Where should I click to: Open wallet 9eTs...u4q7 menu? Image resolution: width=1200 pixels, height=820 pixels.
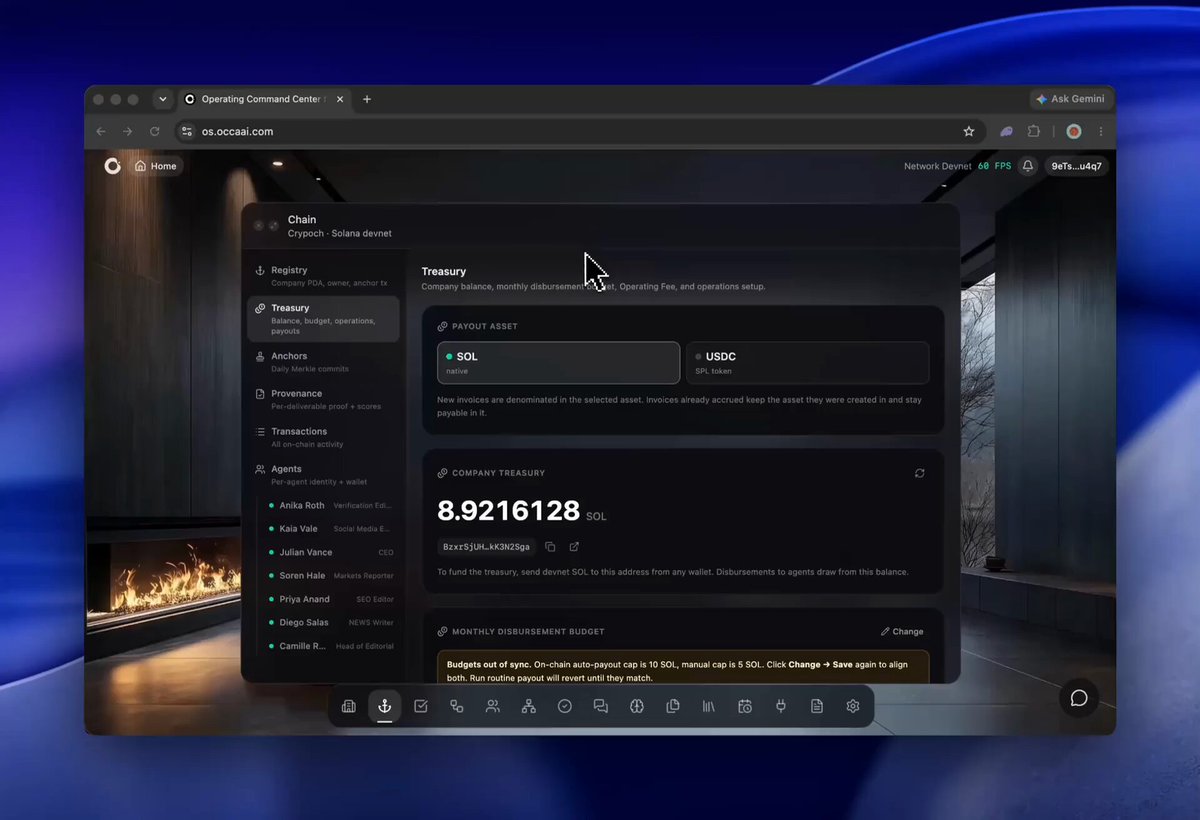pos(1076,166)
